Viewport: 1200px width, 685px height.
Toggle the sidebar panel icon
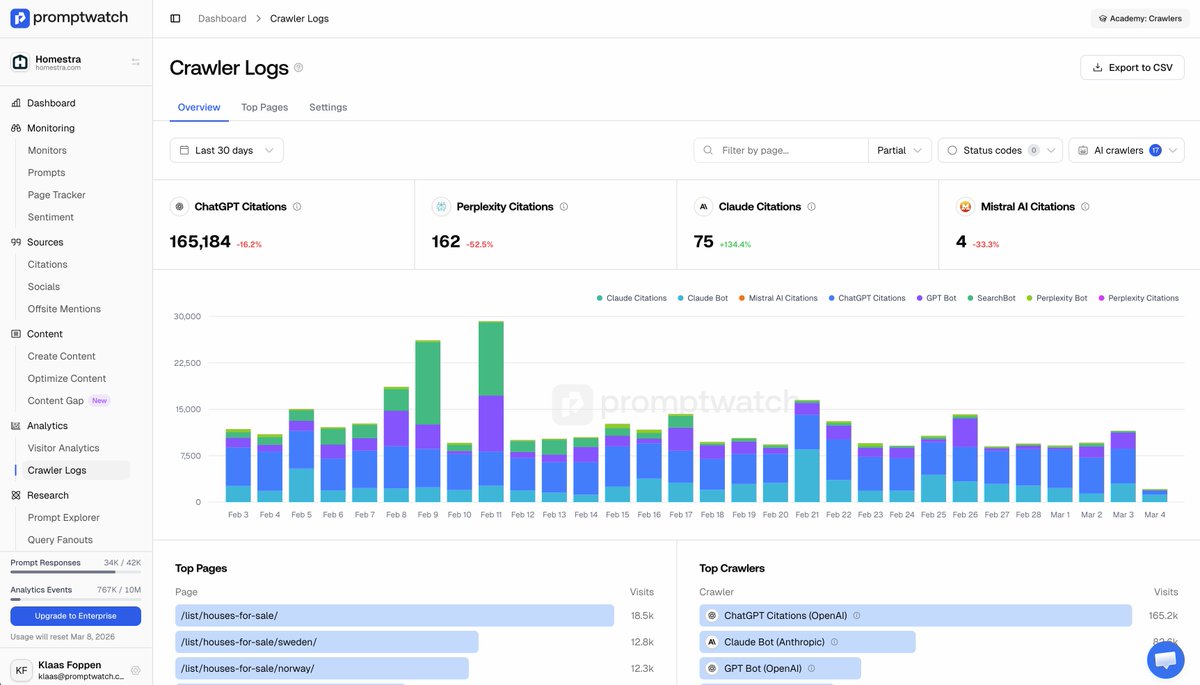pyautogui.click(x=175, y=18)
